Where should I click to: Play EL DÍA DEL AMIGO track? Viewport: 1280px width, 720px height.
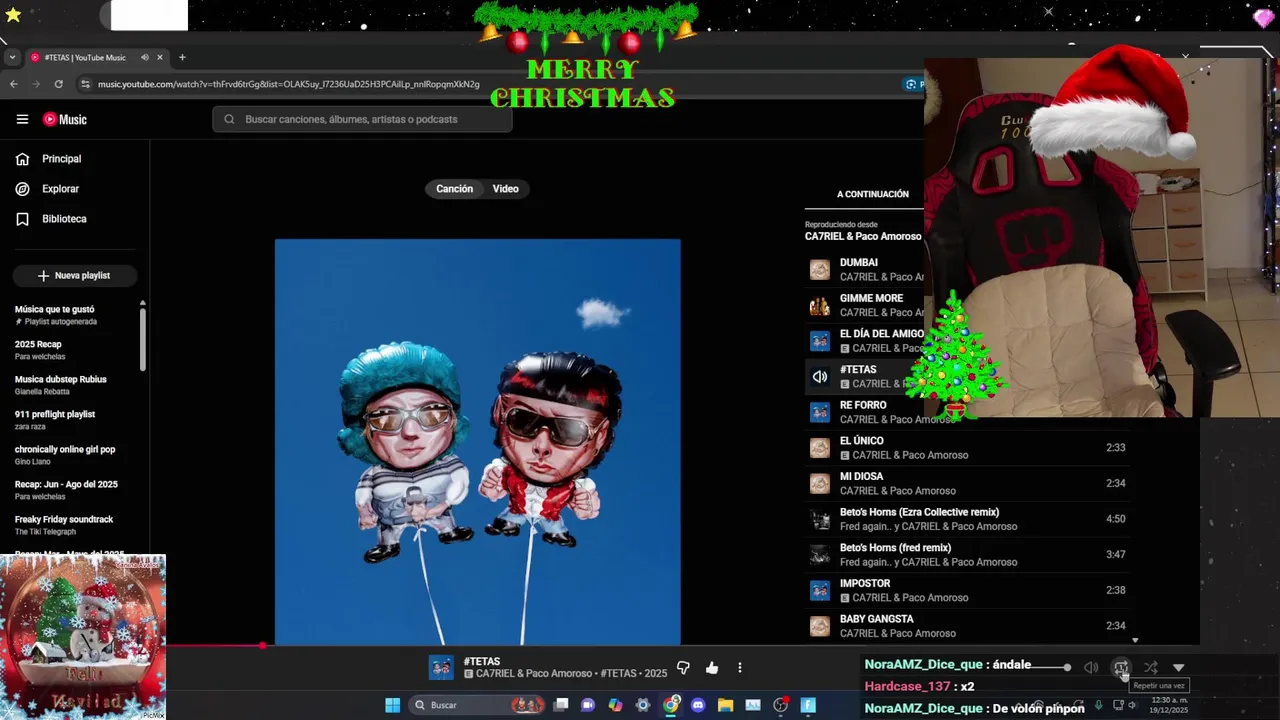coord(866,341)
